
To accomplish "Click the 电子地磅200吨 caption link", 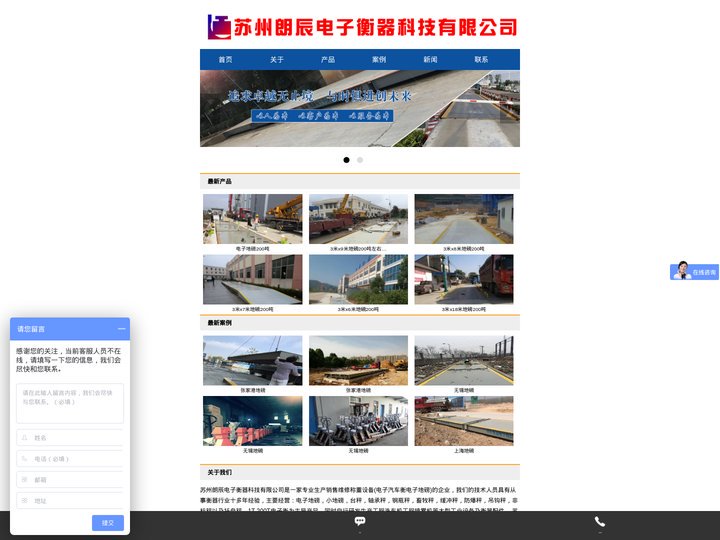I will click(253, 249).
